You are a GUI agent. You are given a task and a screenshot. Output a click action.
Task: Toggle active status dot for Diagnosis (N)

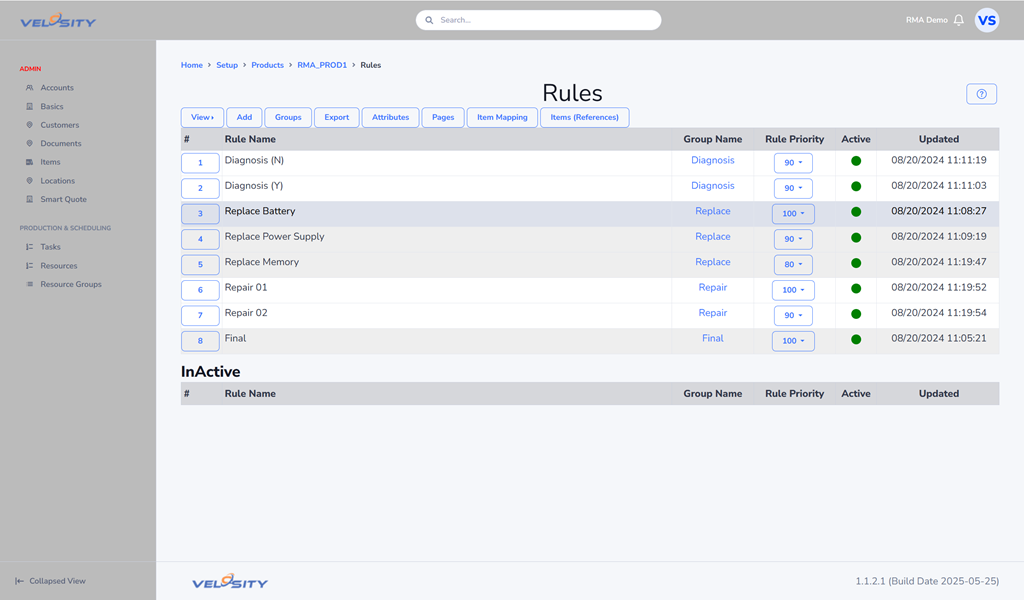pos(856,161)
